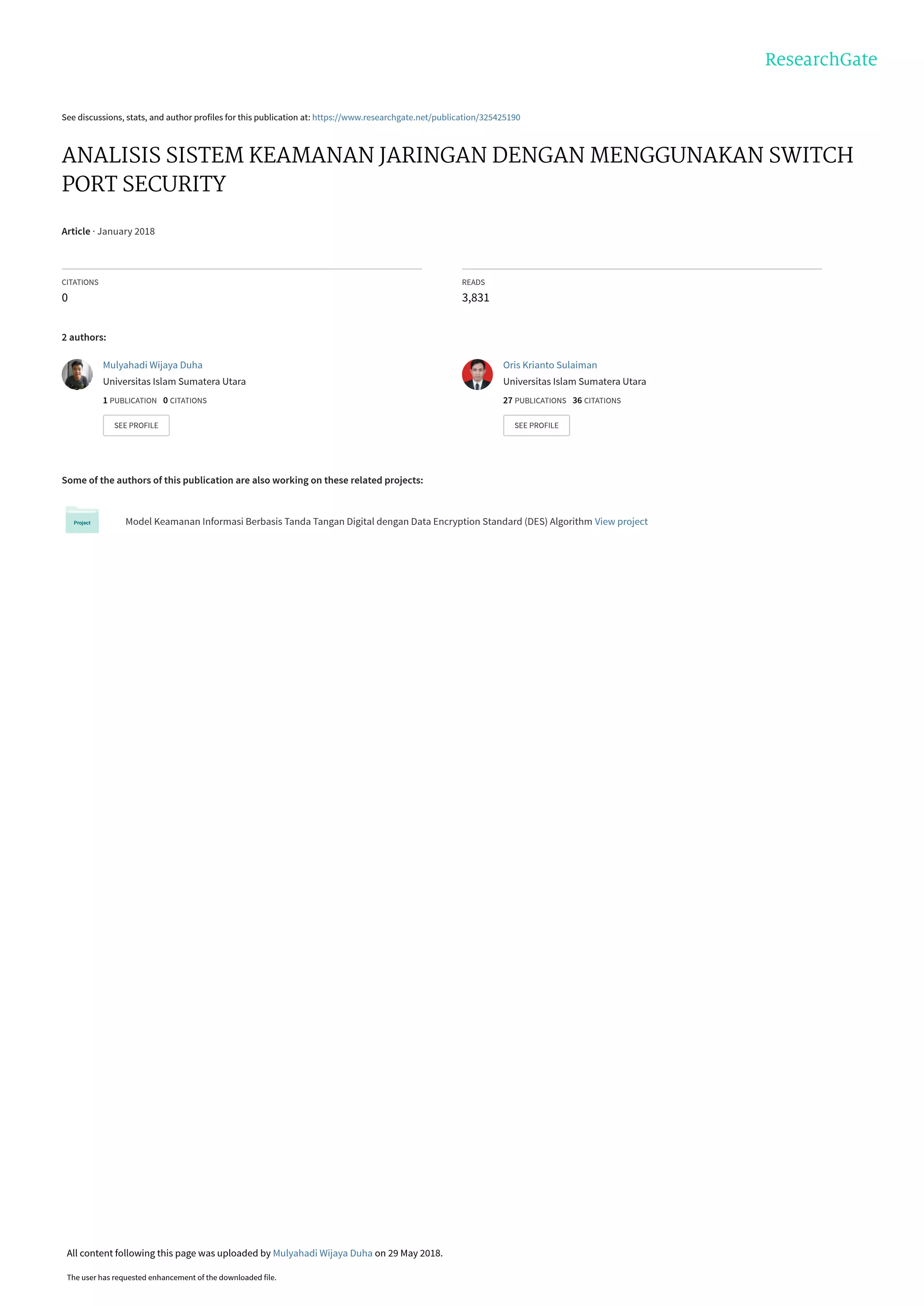
Task: Open the researchgate.net publication URL link
Action: [416, 117]
